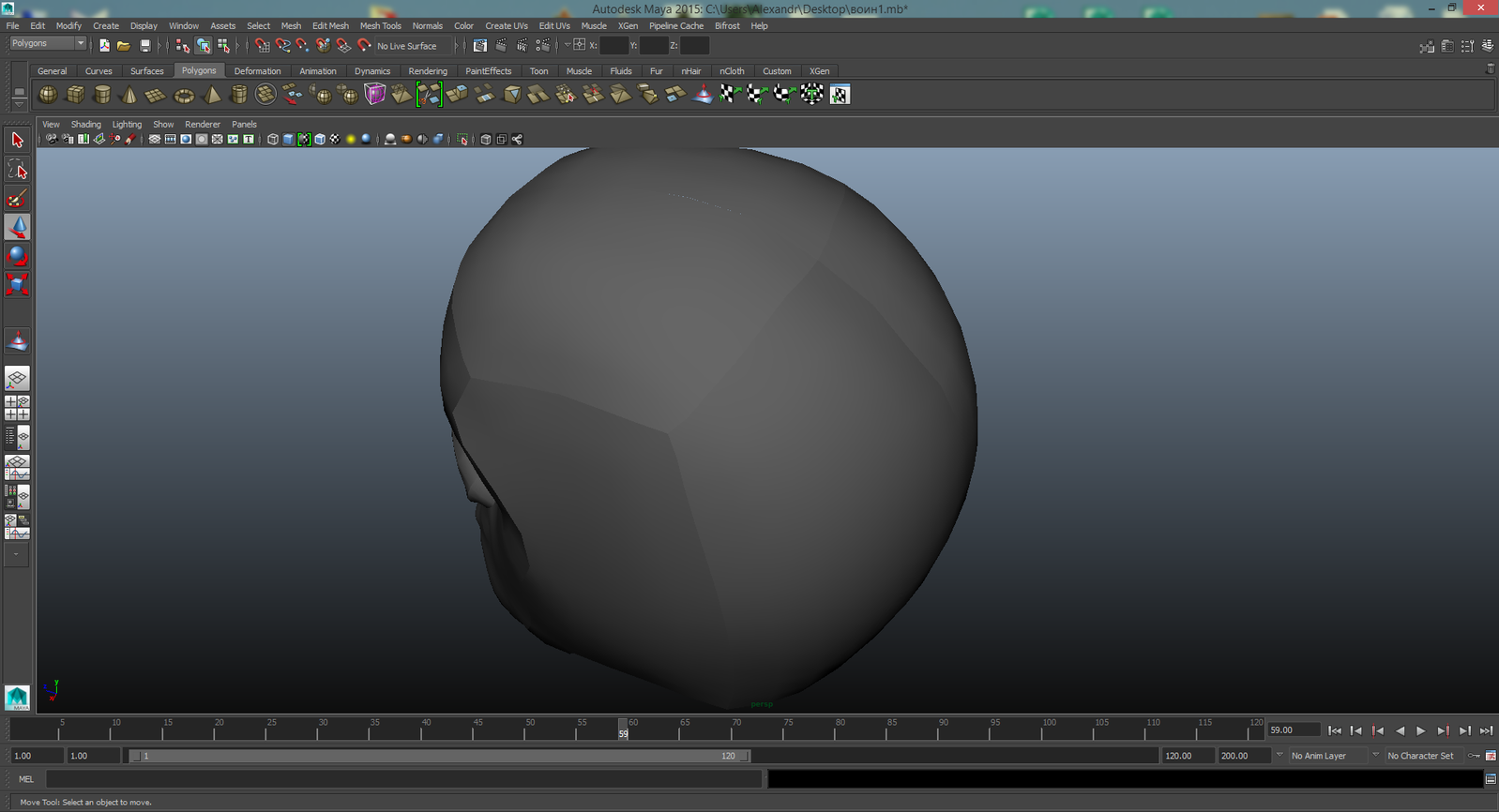Screen dimensions: 1499x812
Task: Click the range slider bar
Action: [x=439, y=756]
